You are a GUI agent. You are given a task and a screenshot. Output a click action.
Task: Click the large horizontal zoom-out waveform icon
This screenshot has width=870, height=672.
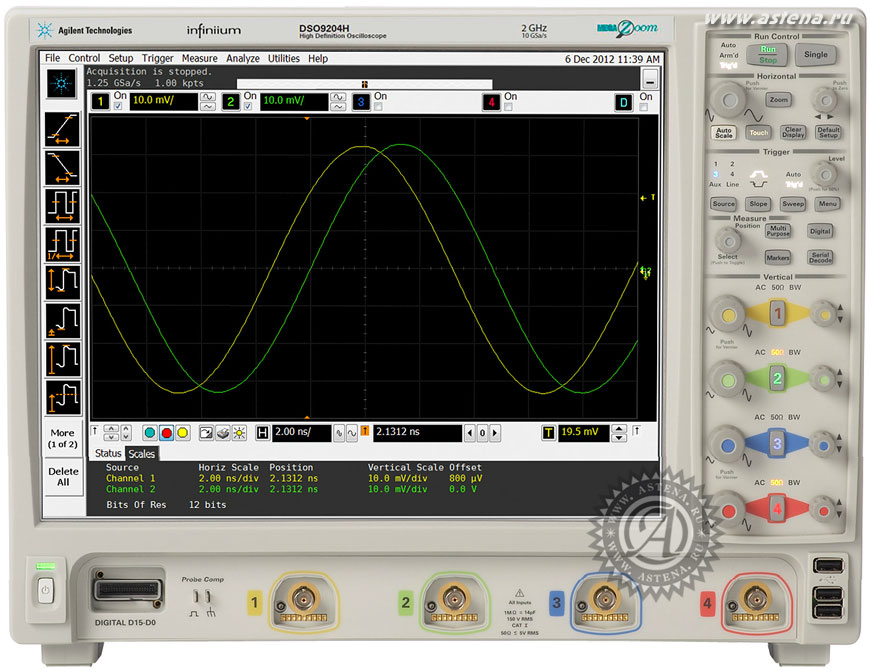point(351,433)
